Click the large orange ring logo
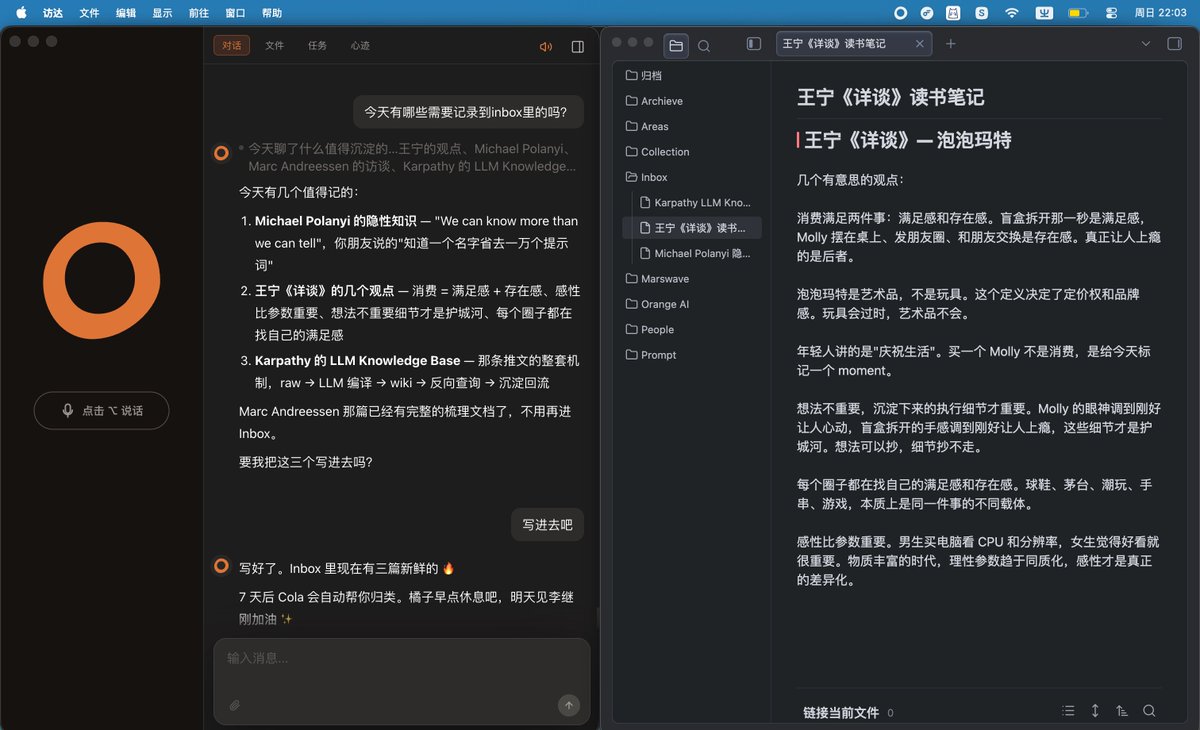Image resolution: width=1200 pixels, height=730 pixels. click(x=101, y=282)
